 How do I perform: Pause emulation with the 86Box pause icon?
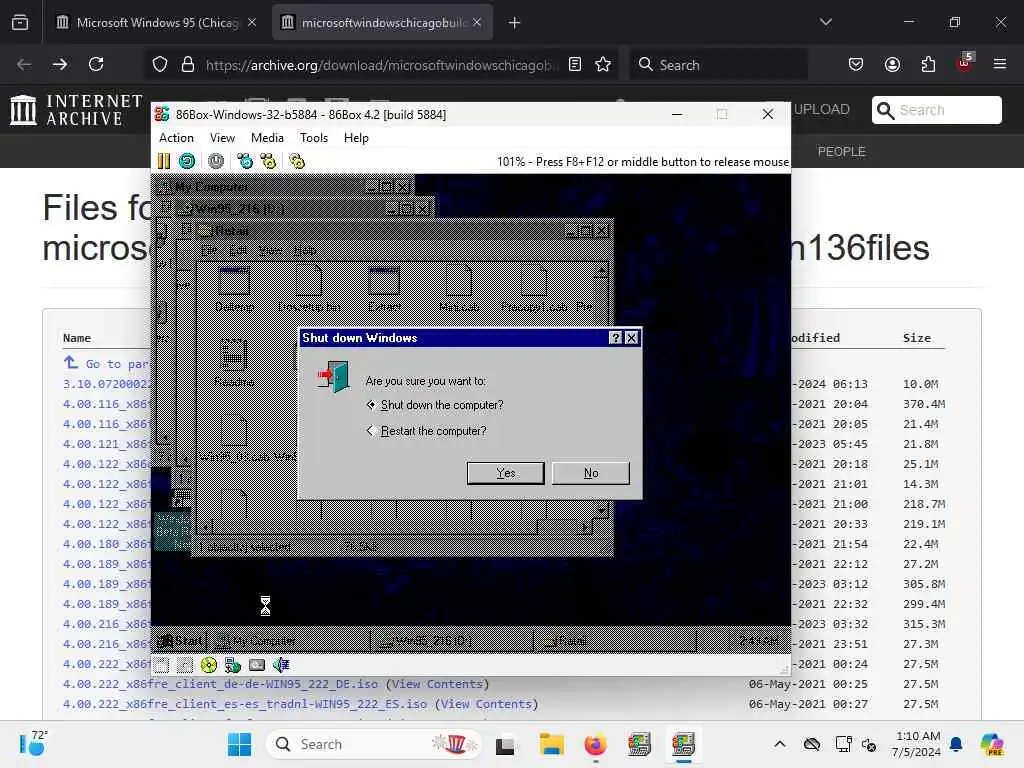(x=164, y=161)
